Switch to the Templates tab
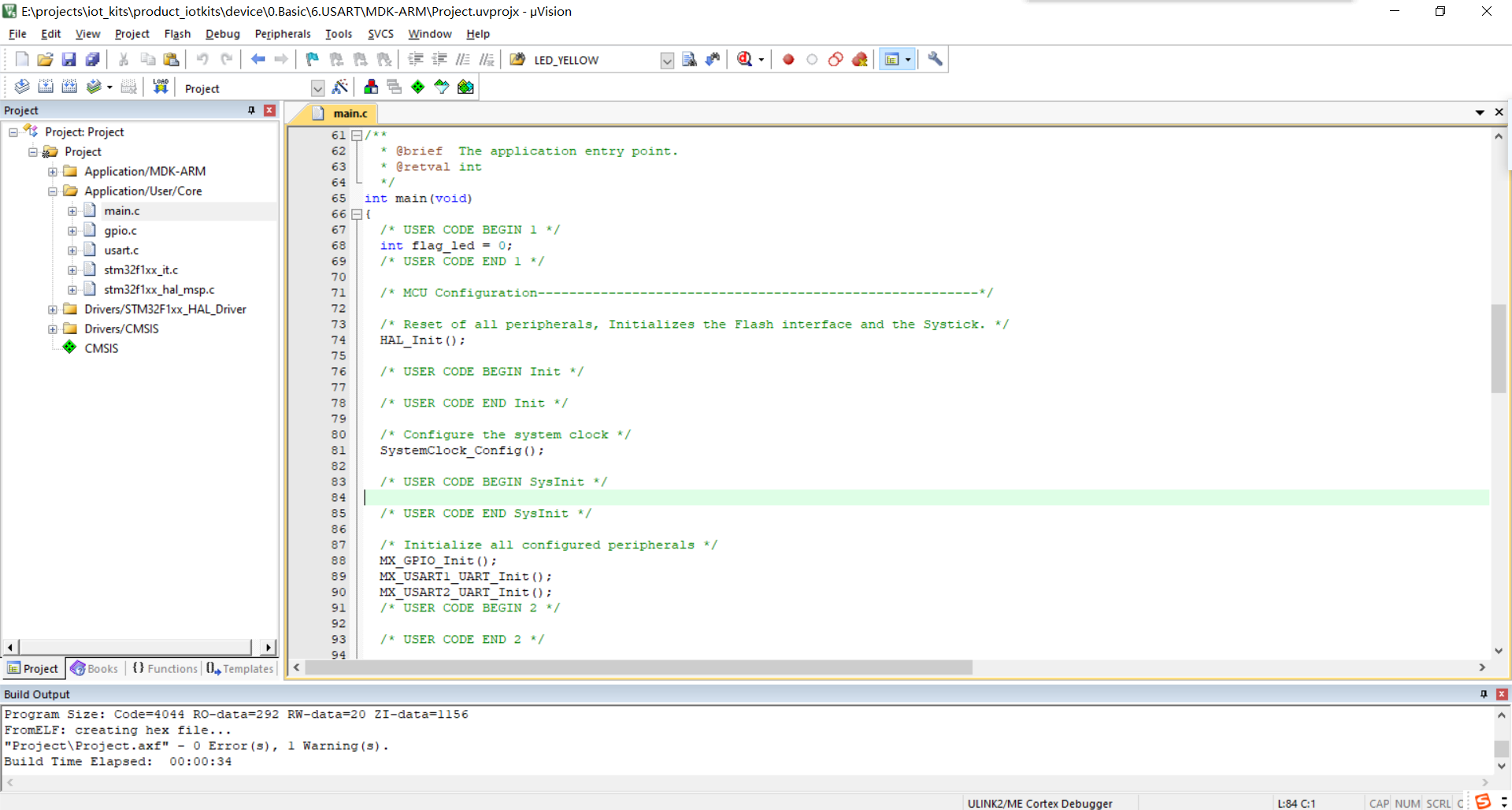The height and width of the screenshot is (810, 1512). (240, 669)
